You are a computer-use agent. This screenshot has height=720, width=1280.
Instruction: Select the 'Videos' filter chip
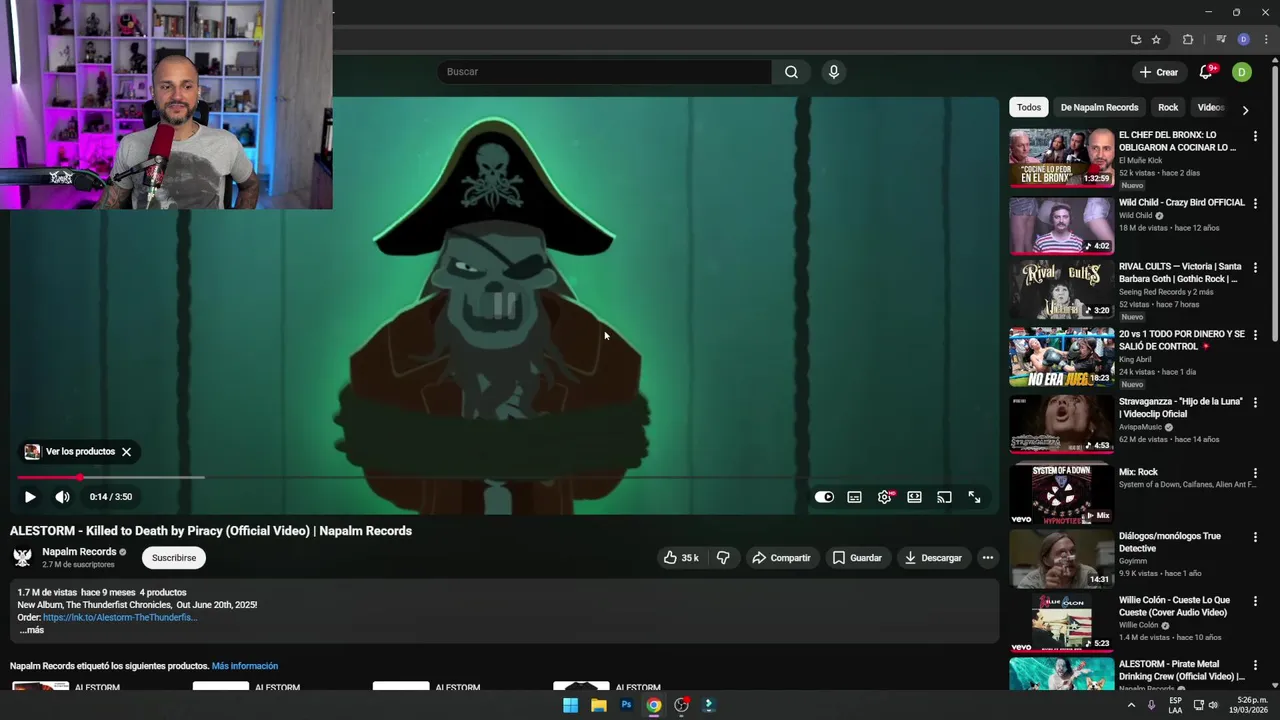[x=1210, y=107]
